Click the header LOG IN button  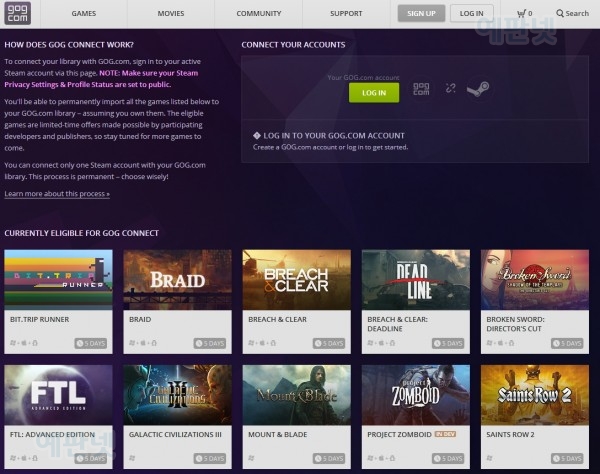[471, 13]
